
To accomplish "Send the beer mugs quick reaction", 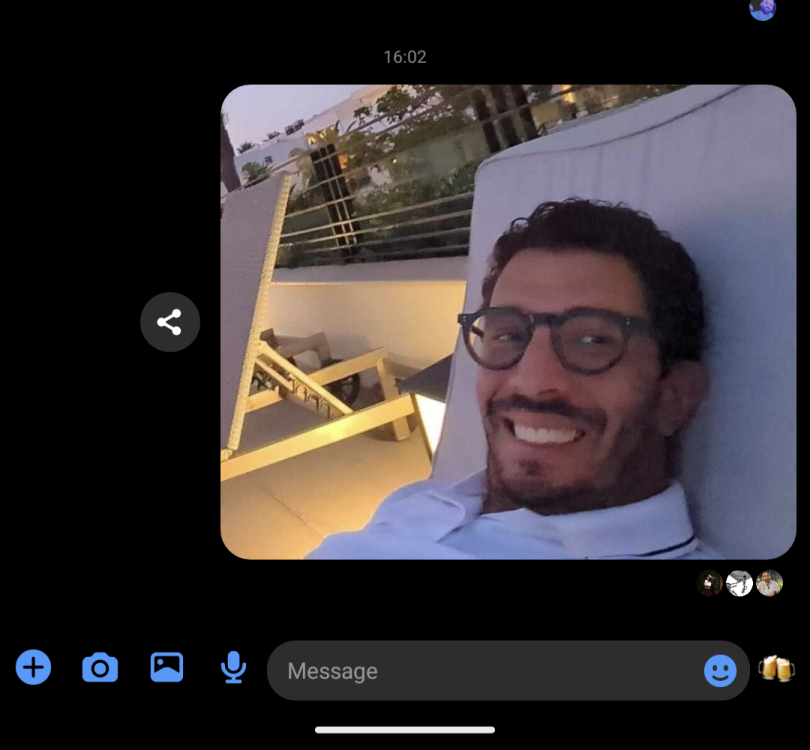I will 776,668.
